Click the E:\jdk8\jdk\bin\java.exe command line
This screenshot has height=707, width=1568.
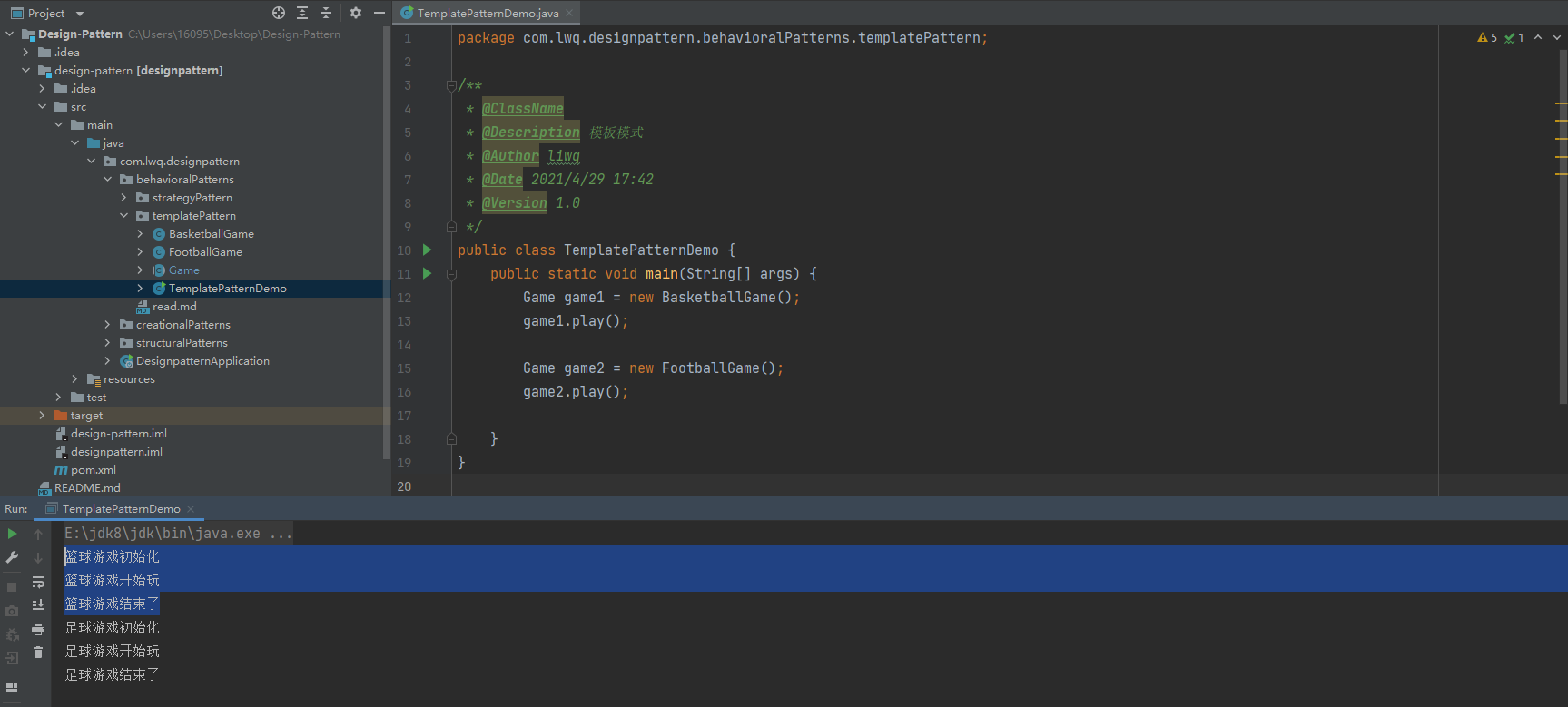click(178, 534)
